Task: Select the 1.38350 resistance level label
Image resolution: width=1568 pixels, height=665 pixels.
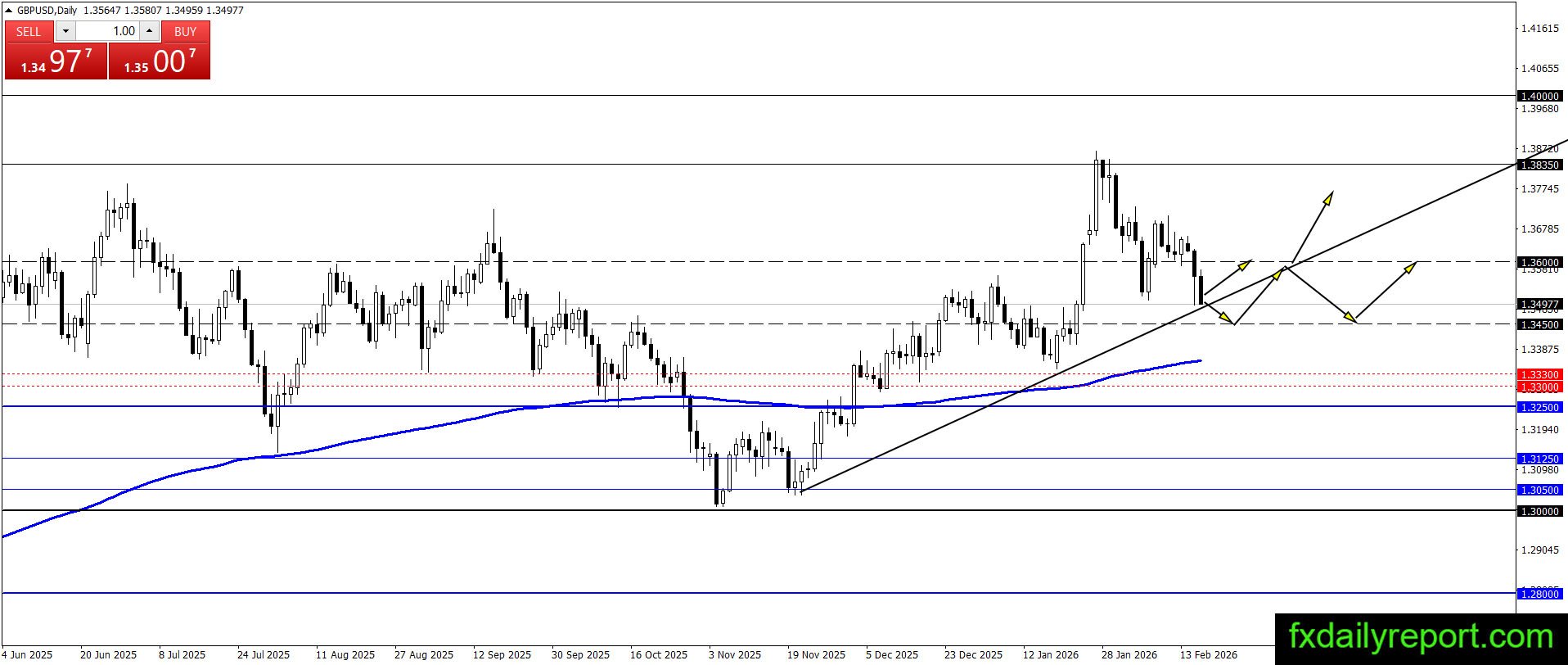Action: (x=1539, y=165)
